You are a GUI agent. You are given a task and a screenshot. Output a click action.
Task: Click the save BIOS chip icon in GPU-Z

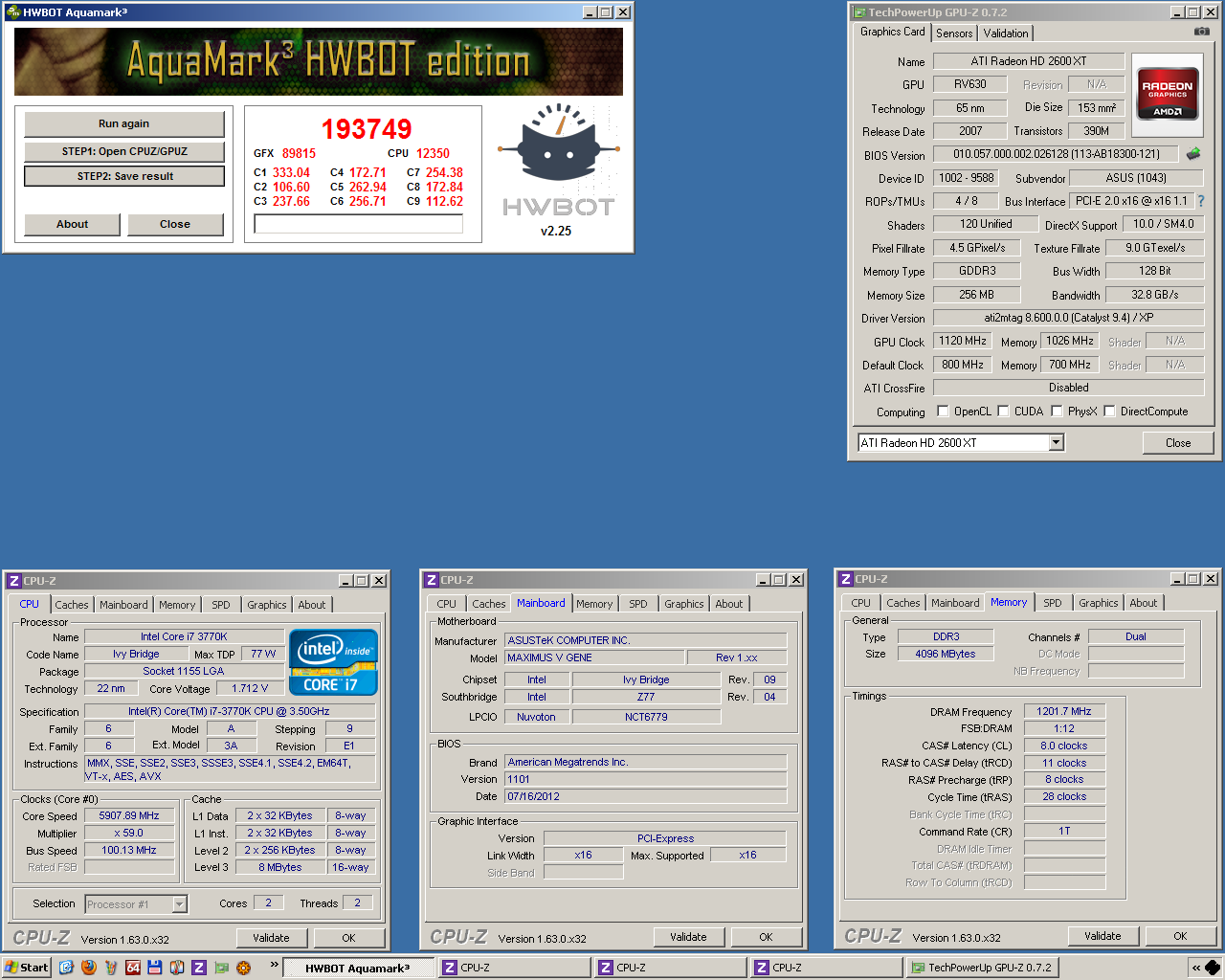pos(1193,153)
